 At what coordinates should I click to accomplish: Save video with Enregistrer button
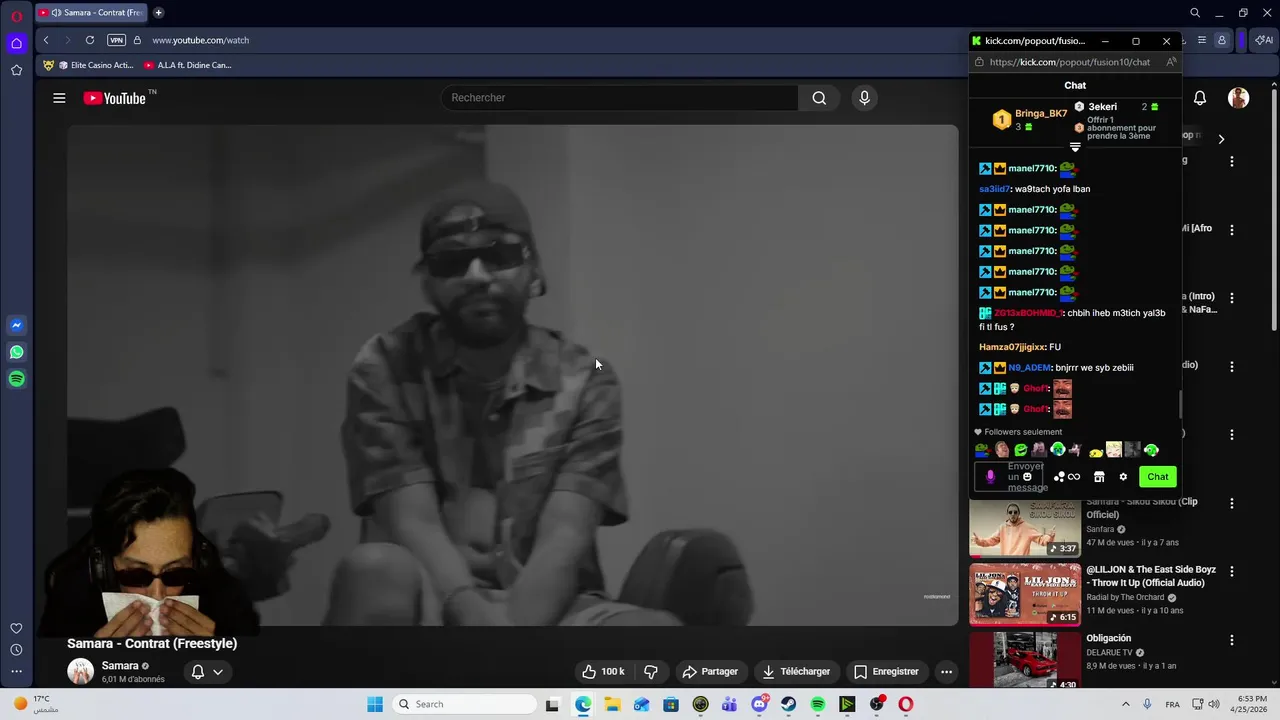point(886,672)
